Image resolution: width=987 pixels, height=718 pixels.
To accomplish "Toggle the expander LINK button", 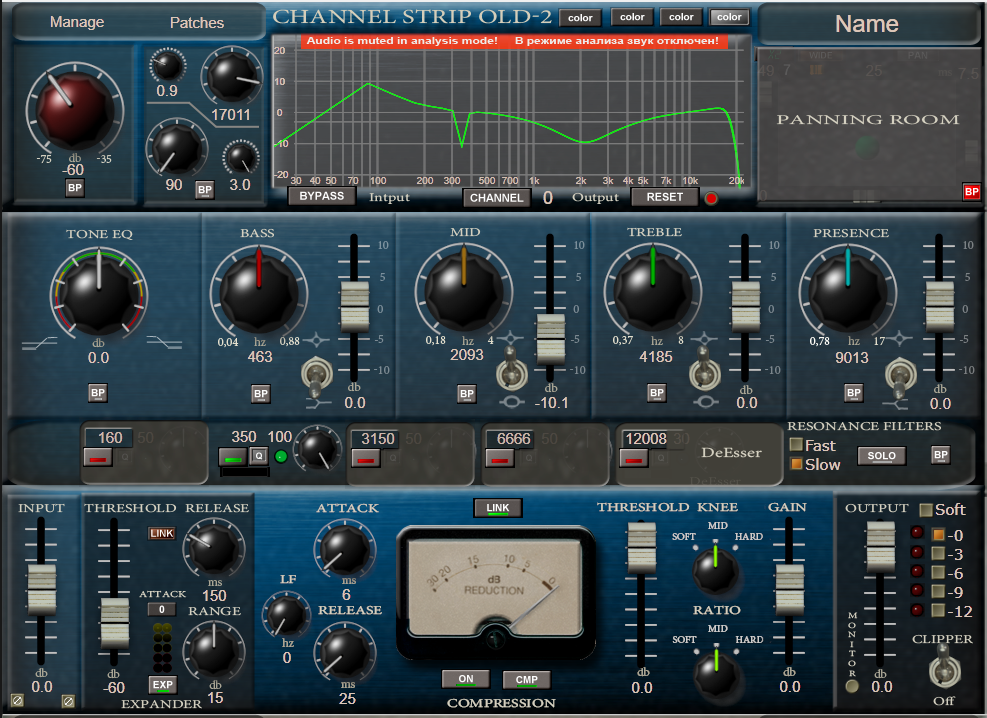I will click(162, 534).
